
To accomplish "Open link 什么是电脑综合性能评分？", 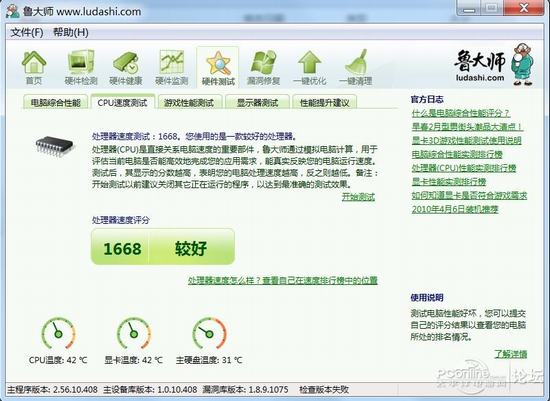I will pos(461,113).
